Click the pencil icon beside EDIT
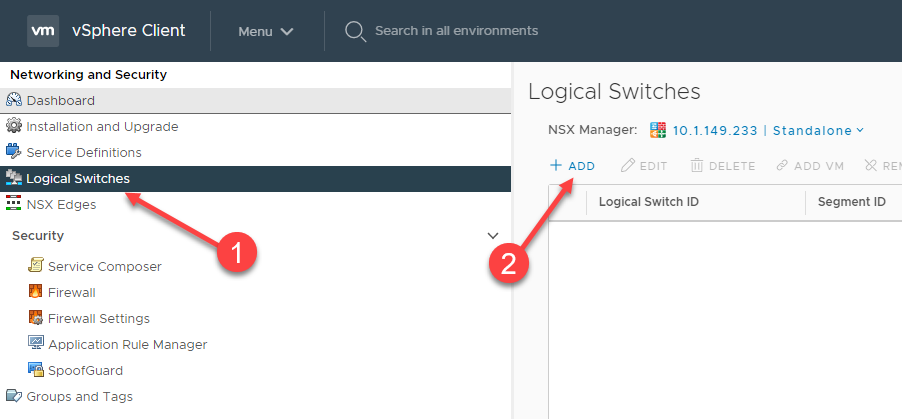902x419 pixels. click(x=628, y=166)
